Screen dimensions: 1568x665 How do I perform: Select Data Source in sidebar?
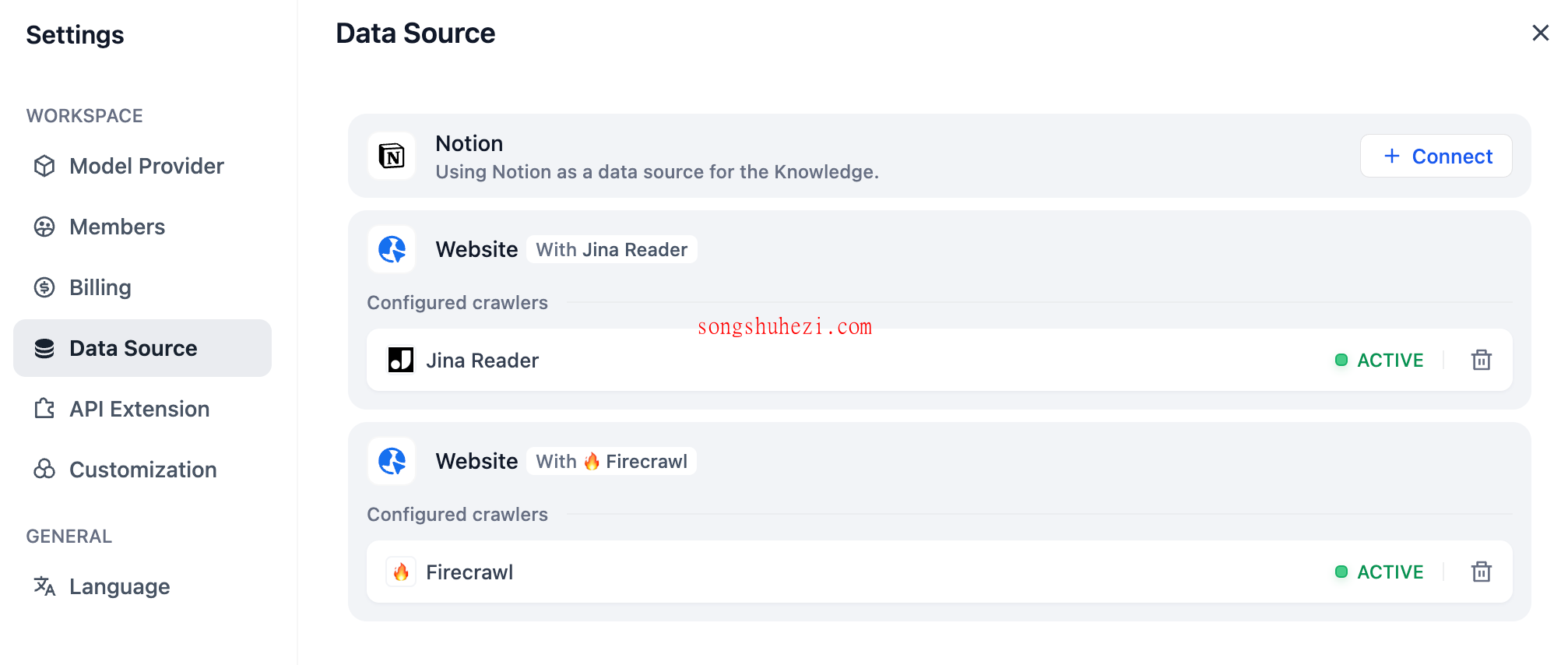pyautogui.click(x=142, y=348)
